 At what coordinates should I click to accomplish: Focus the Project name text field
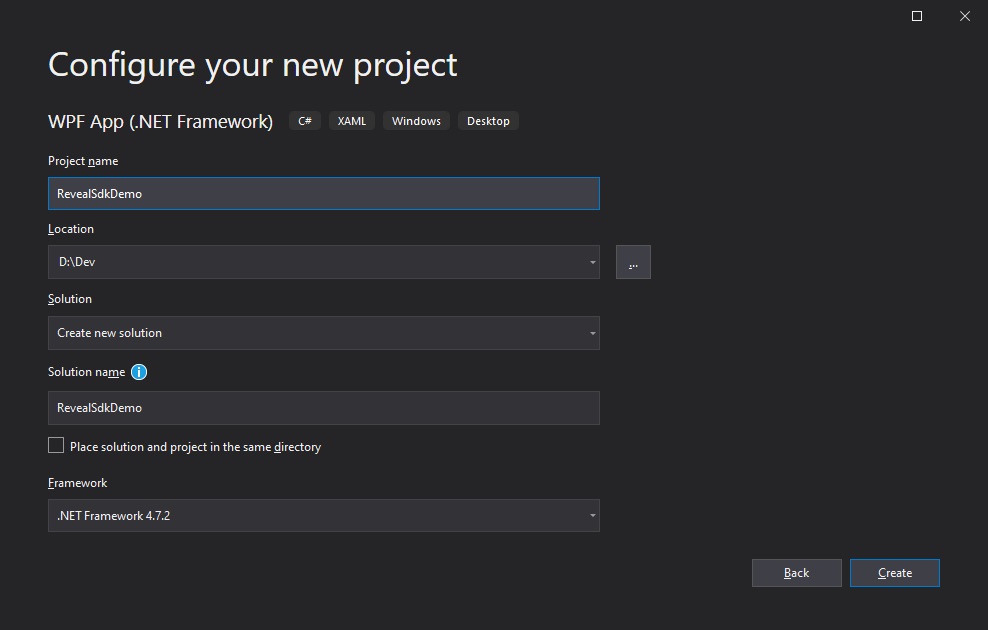[x=324, y=193]
